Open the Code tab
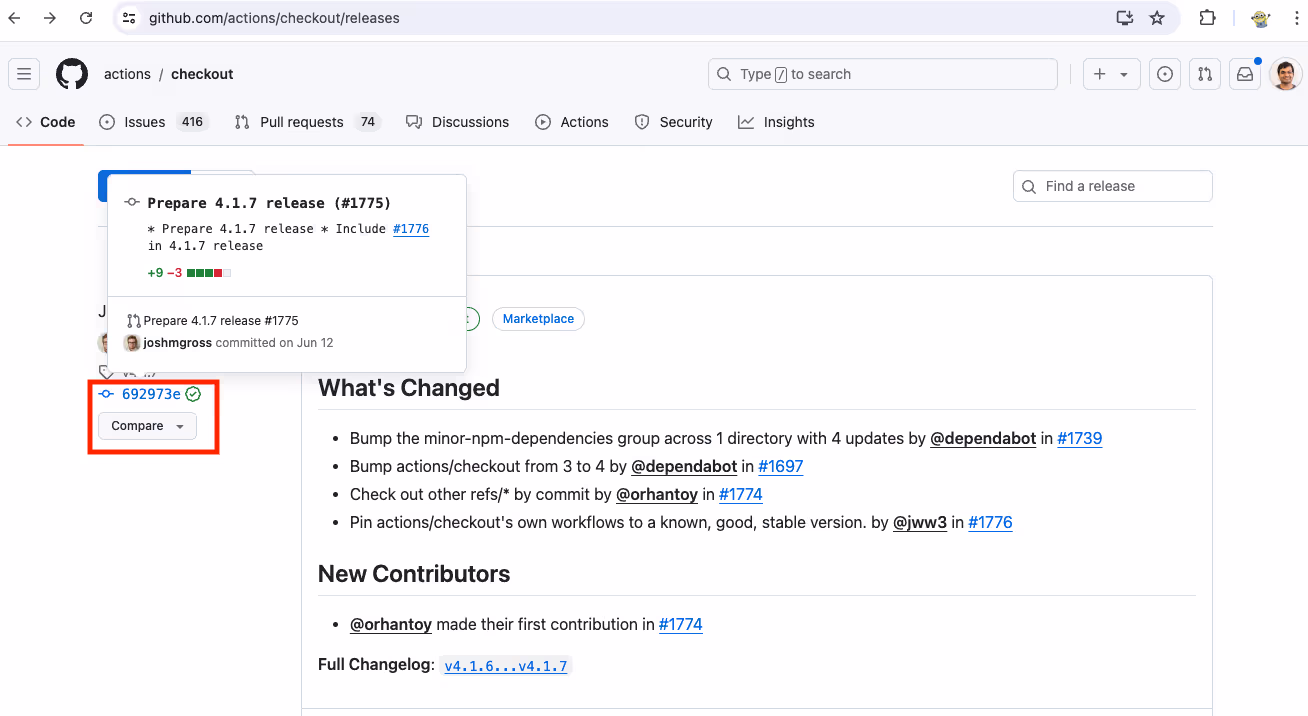The height and width of the screenshot is (716, 1308). pyautogui.click(x=46, y=122)
